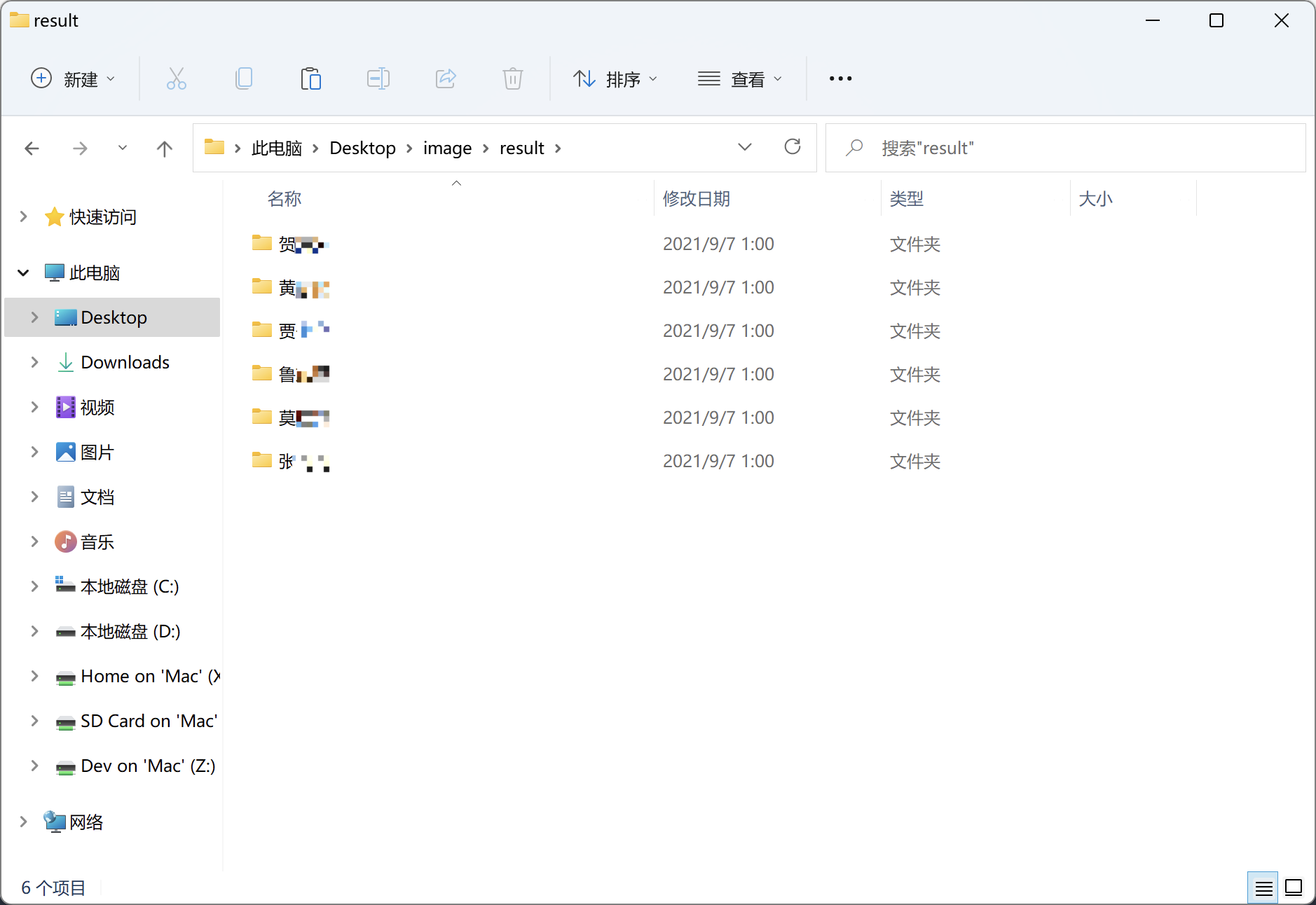Image resolution: width=1316 pixels, height=905 pixels.
Task: Open the See more ellipsis menu
Action: click(840, 79)
